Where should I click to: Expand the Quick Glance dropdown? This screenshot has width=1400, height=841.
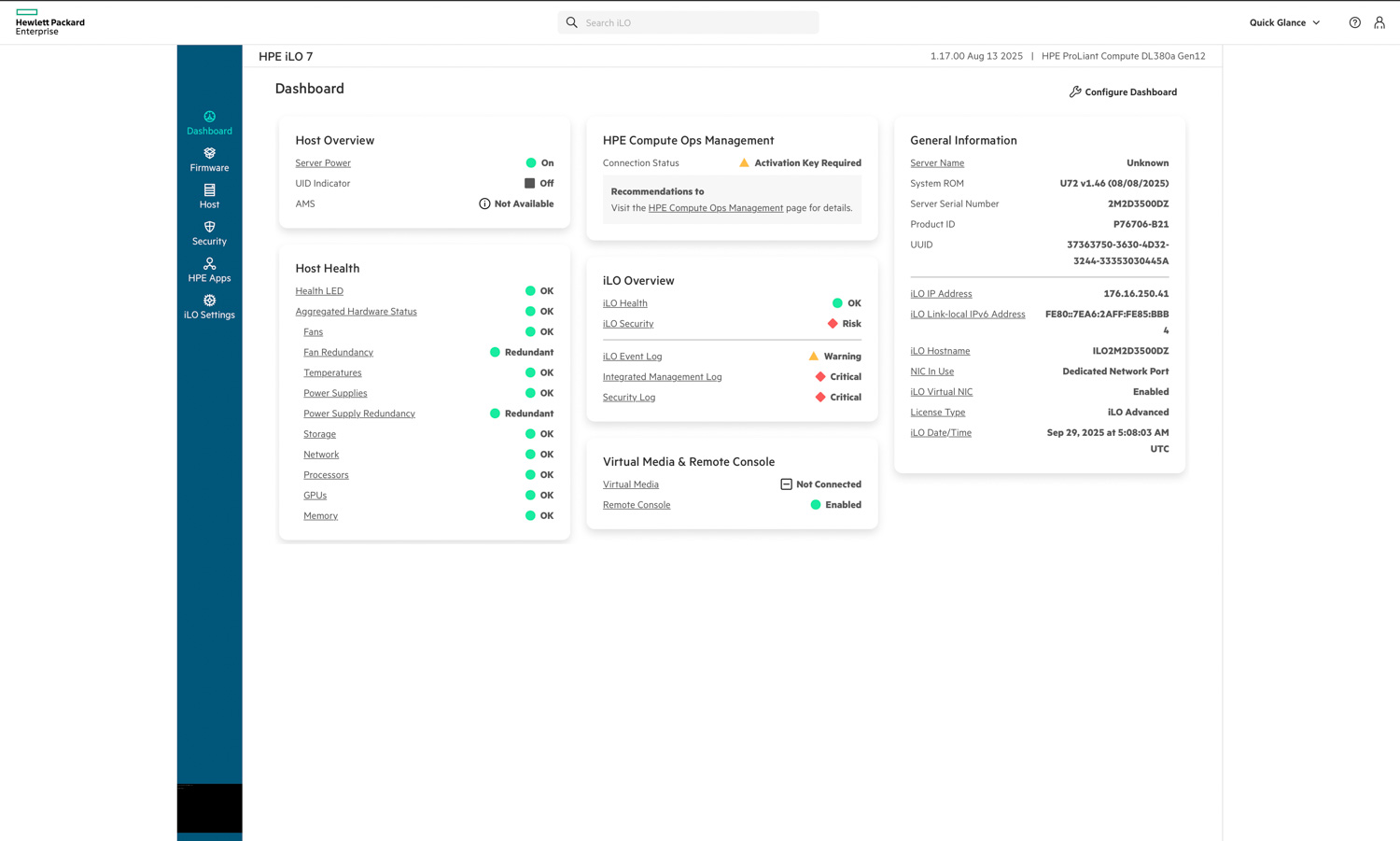click(x=1284, y=22)
